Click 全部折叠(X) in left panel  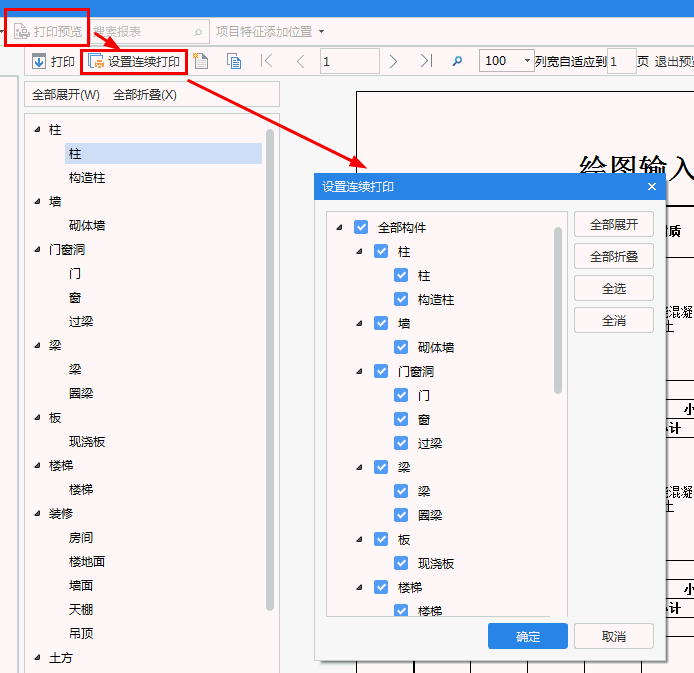point(145,96)
